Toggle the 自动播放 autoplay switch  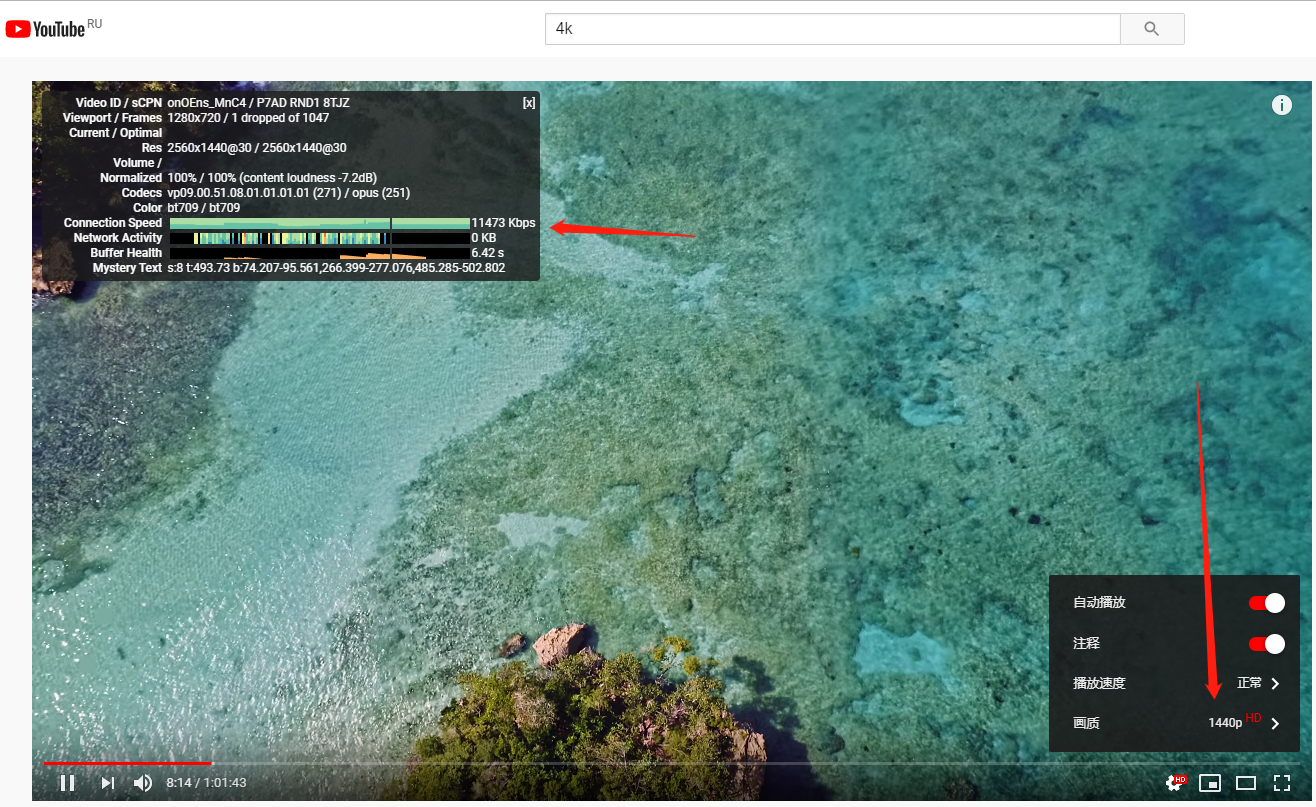click(1266, 603)
